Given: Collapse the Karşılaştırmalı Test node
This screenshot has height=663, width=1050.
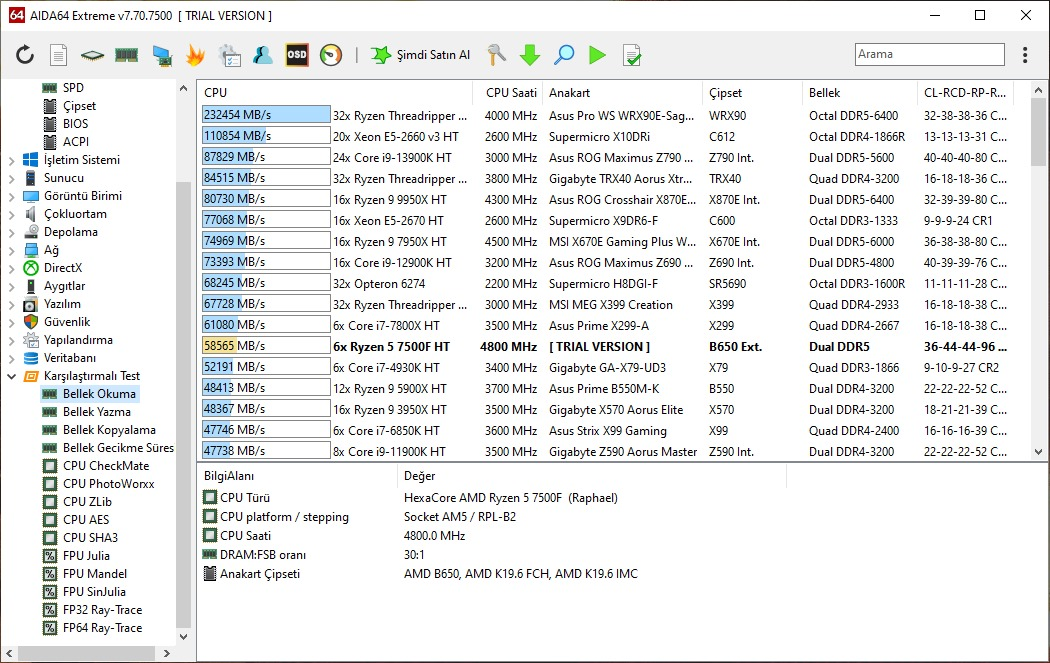Looking at the screenshot, I should click(11, 376).
